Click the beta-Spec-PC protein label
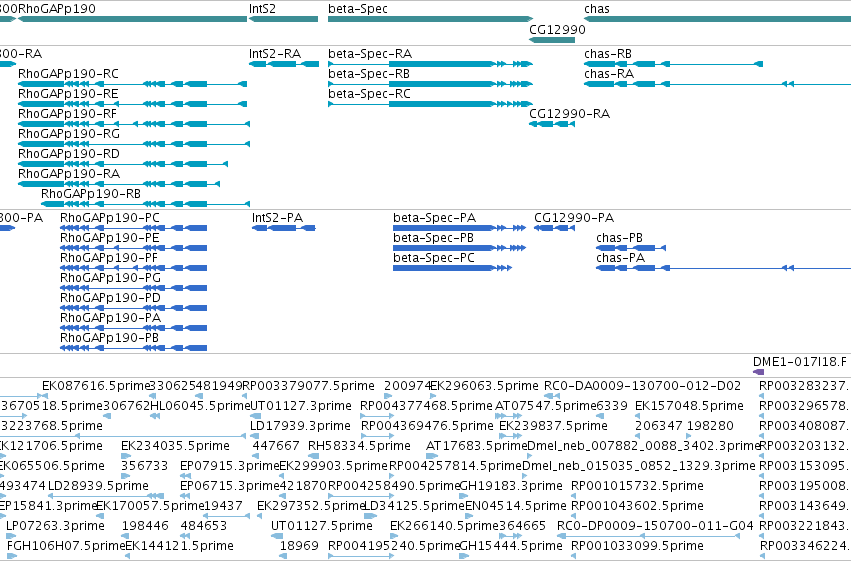Screen dimensions: 851x561 [434, 258]
